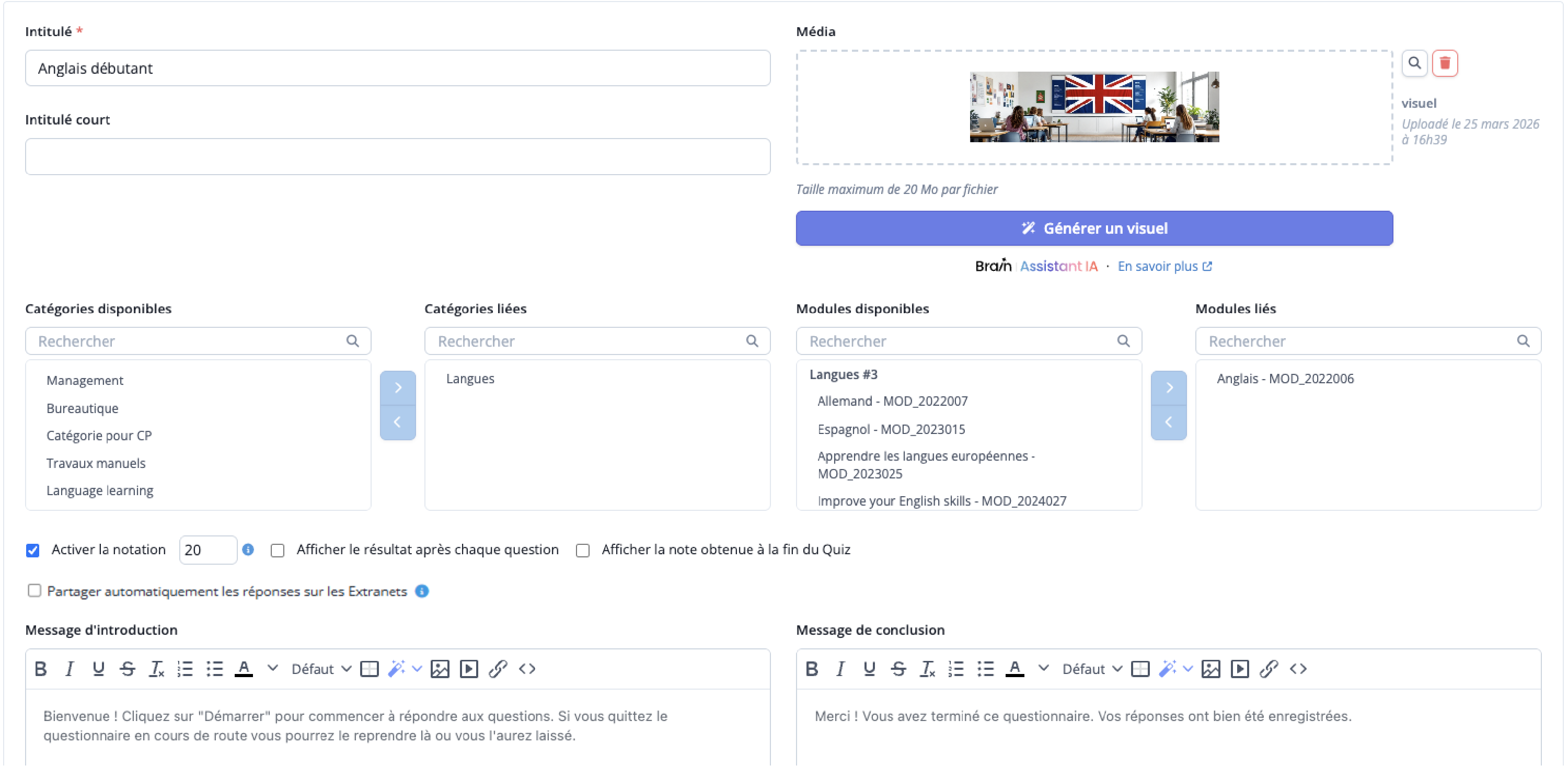Viewport: 1568px width, 766px height.
Task: Select Espagnol - MOD_2023015 module
Action: coord(891,429)
